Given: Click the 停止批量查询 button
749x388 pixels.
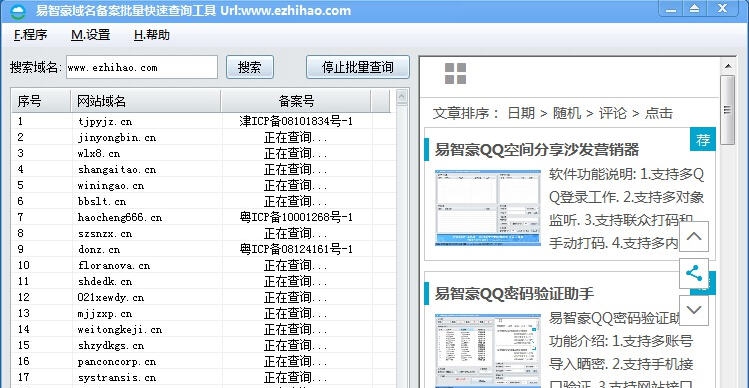Looking at the screenshot, I should click(x=358, y=67).
